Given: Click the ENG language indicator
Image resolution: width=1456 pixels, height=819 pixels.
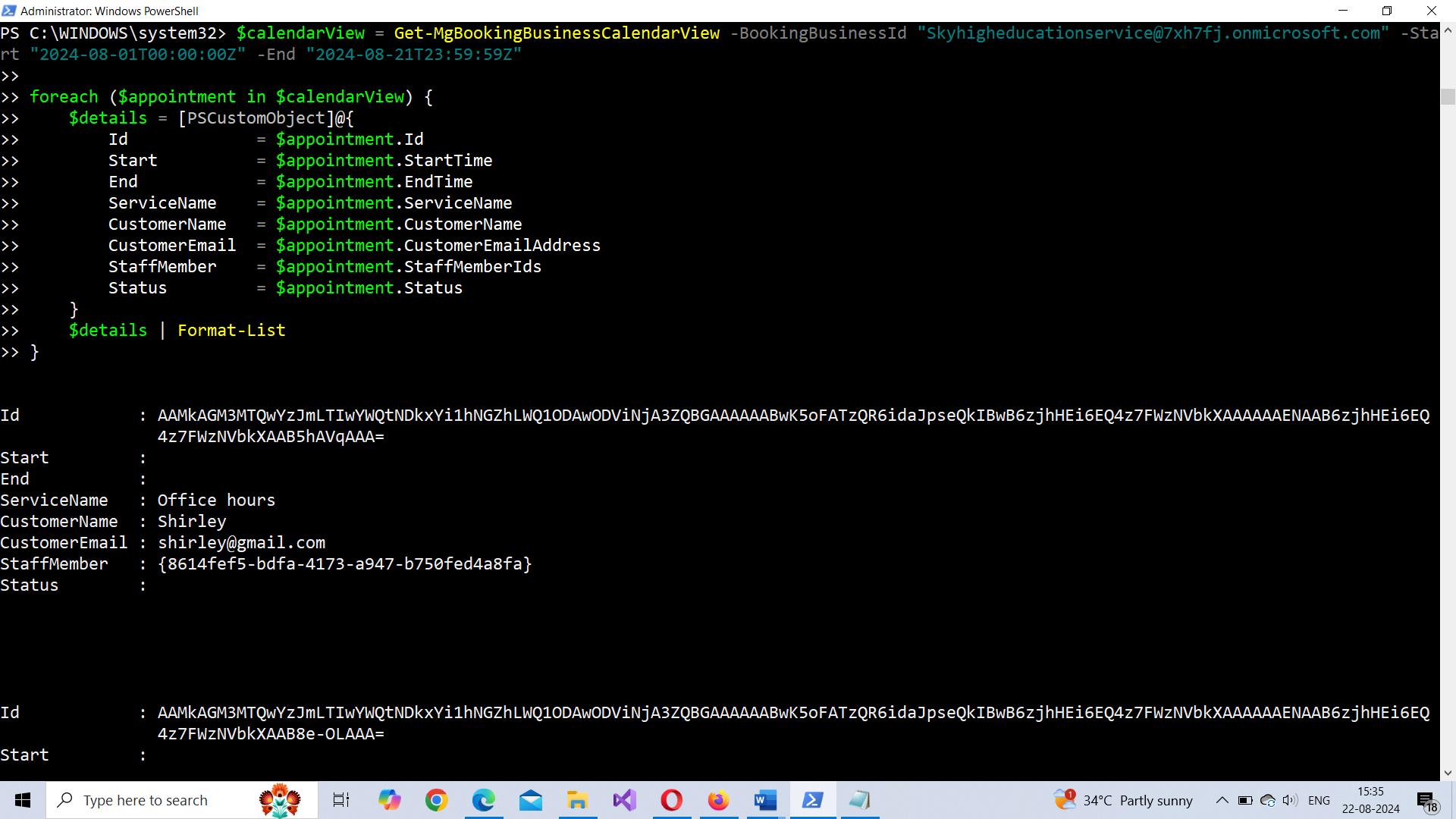Looking at the screenshot, I should click(1319, 800).
